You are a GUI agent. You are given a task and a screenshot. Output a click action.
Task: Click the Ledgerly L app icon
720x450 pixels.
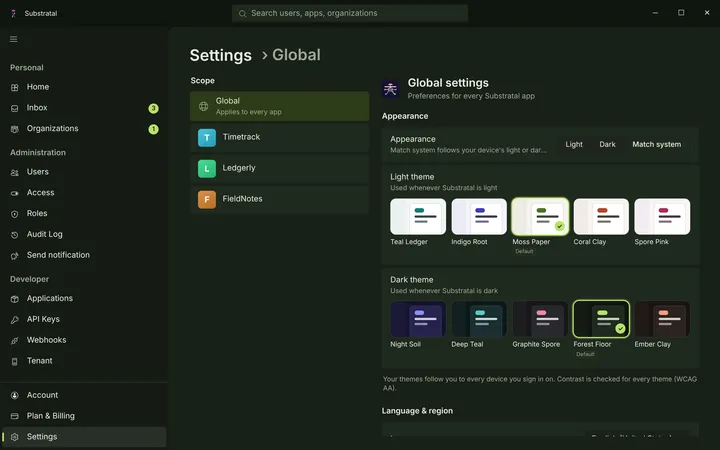(207, 169)
